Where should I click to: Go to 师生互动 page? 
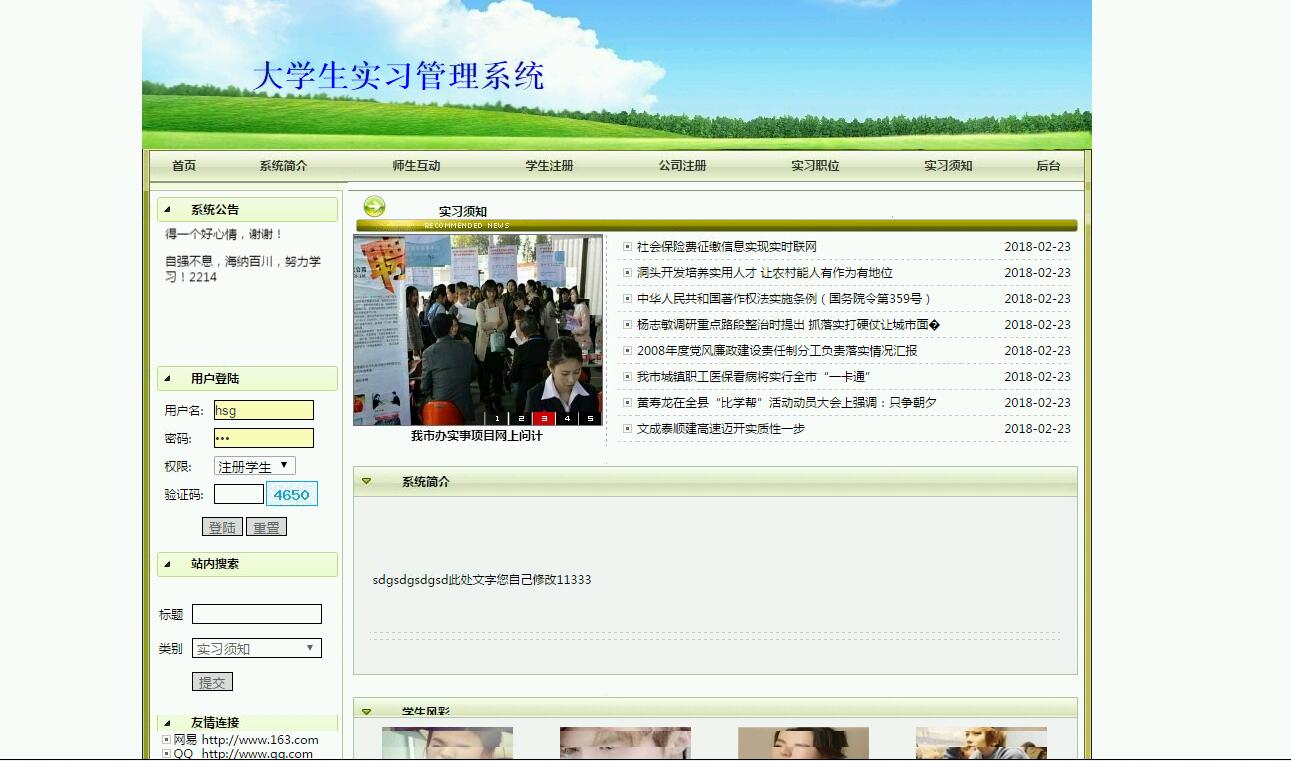416,166
